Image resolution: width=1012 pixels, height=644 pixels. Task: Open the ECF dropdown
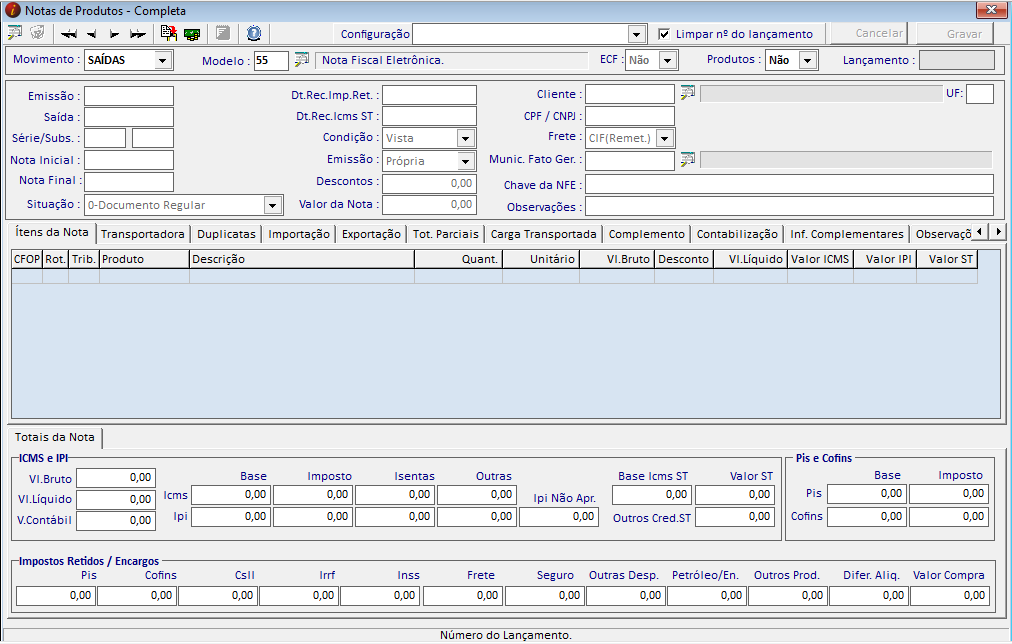point(668,60)
